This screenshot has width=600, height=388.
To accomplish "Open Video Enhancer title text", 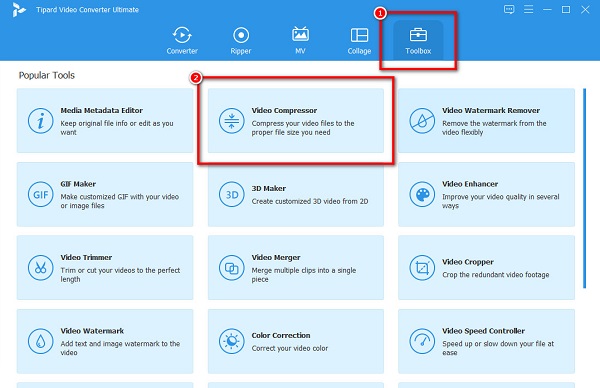I will click(x=470, y=184).
